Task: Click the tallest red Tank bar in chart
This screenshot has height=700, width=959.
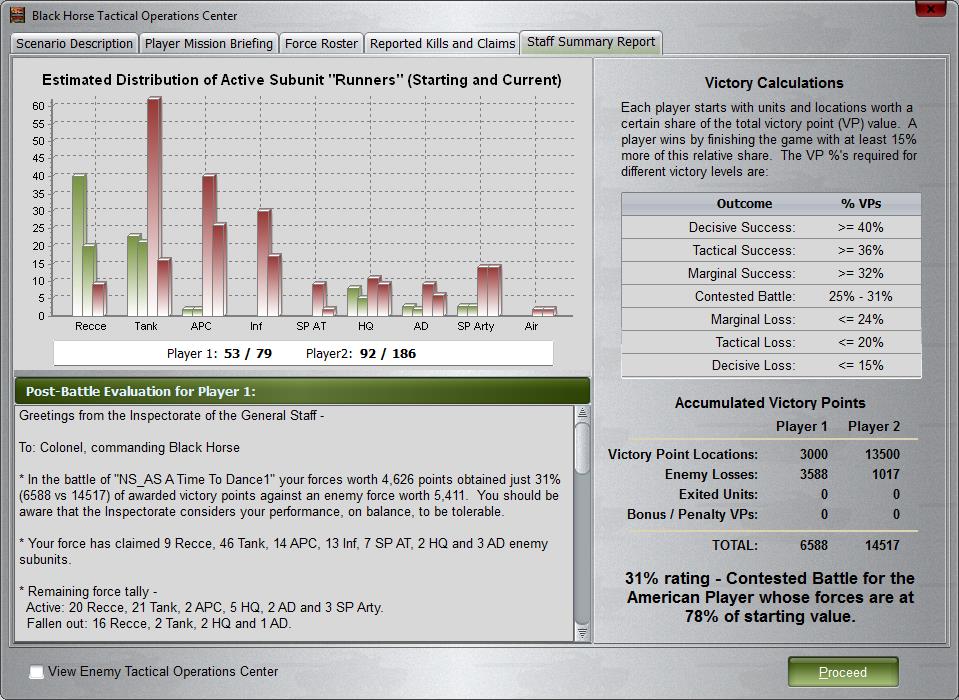Action: (x=154, y=207)
